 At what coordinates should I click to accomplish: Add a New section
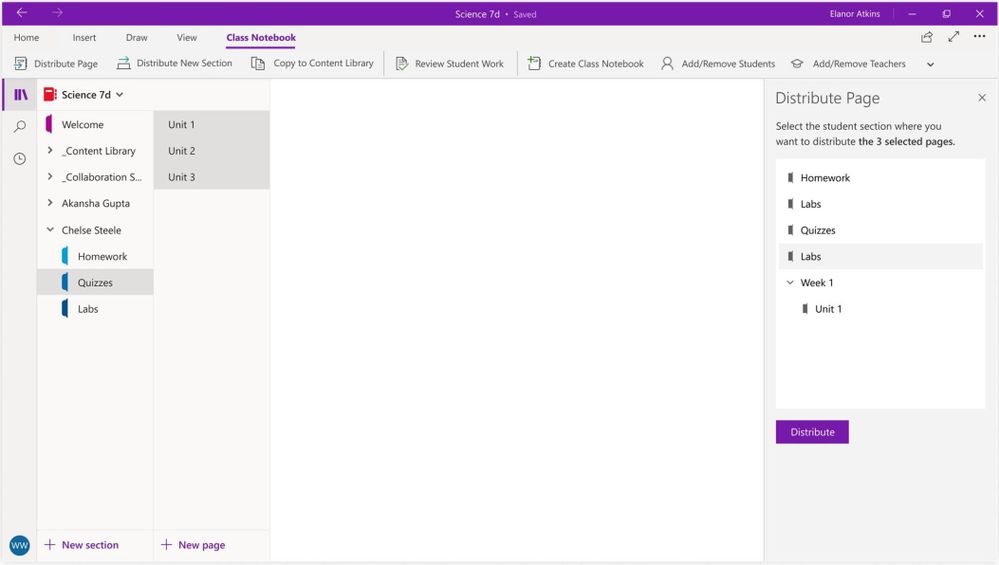(x=82, y=545)
